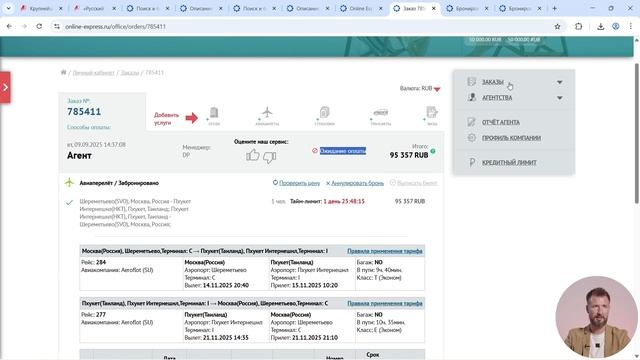Switch to the Online Ex browser tab
The height and width of the screenshot is (360, 640).
point(361,8)
